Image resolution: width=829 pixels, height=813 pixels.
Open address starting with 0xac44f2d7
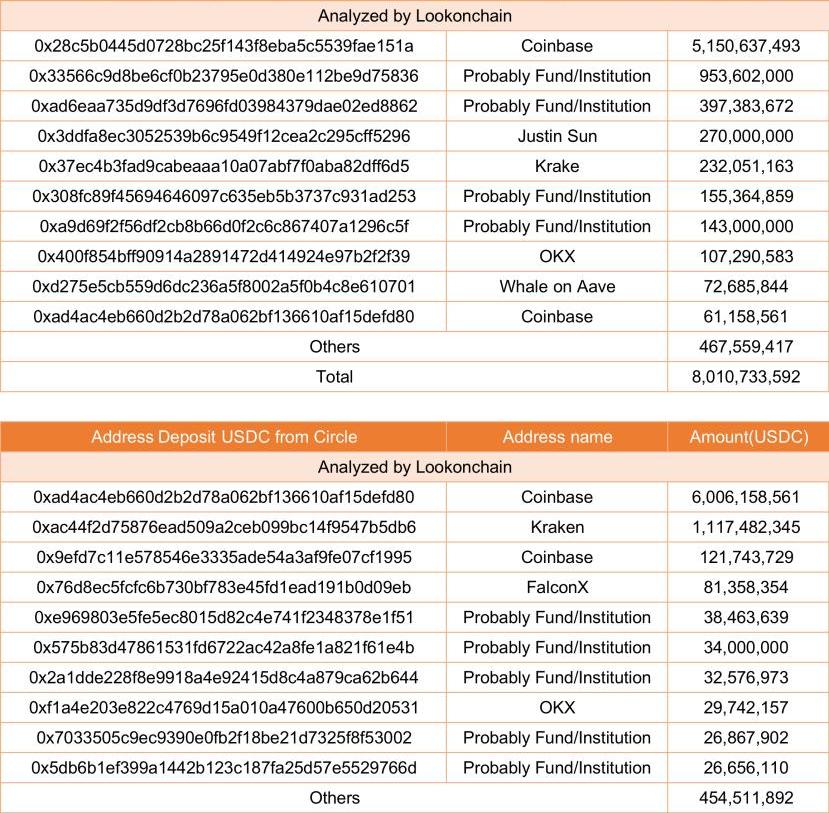(223, 527)
